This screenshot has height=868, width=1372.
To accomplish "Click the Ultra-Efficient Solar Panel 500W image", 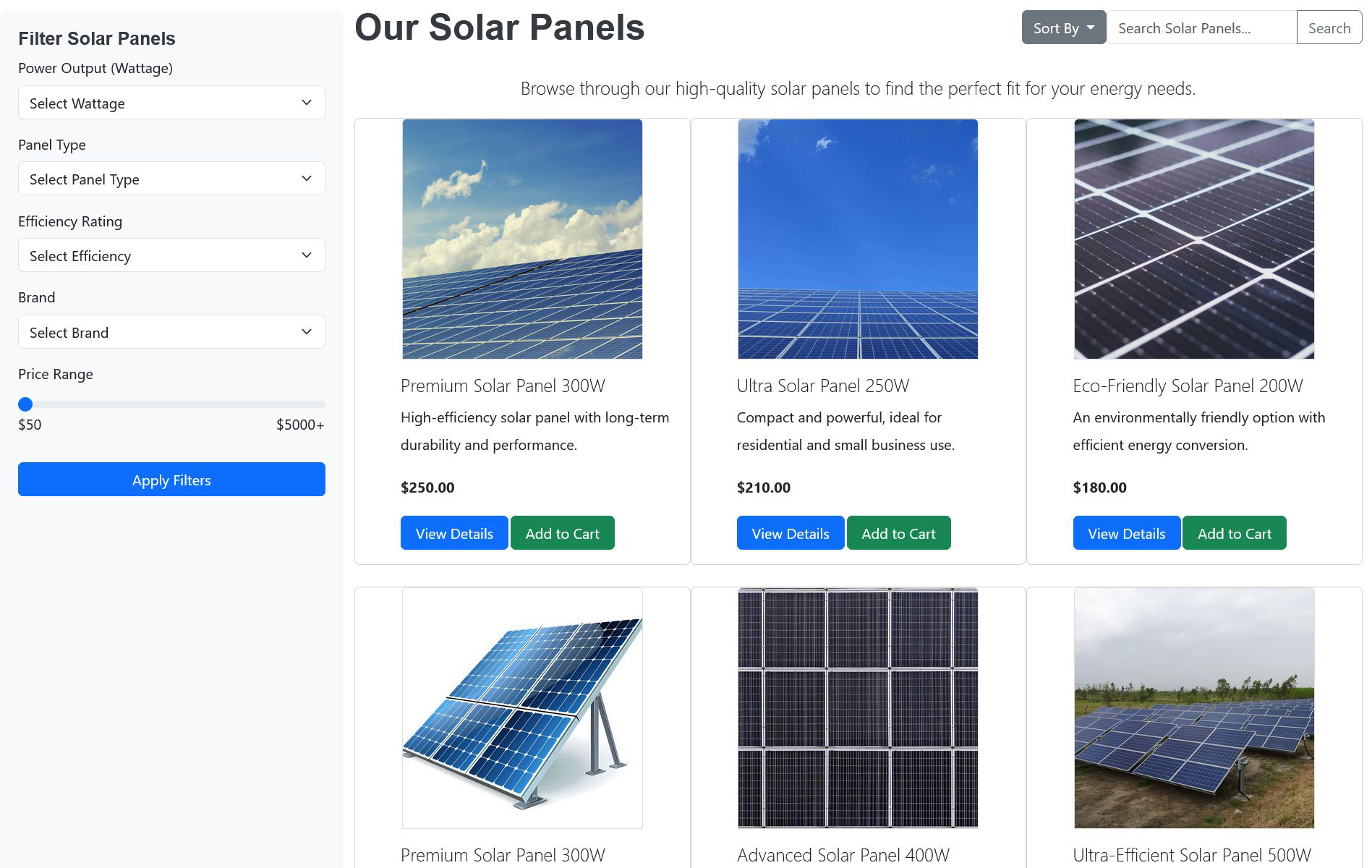I will tap(1194, 708).
